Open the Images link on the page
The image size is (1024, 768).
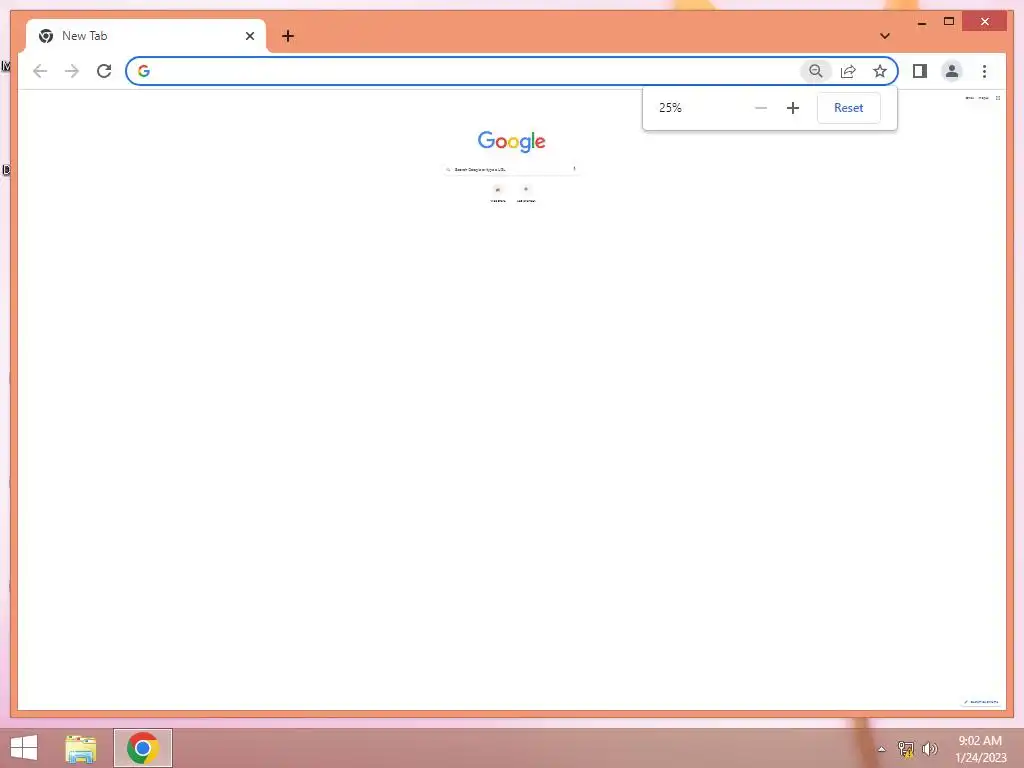point(984,98)
